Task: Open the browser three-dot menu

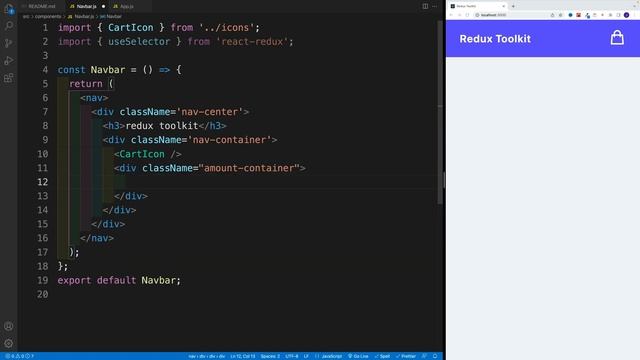Action: tap(635, 15)
